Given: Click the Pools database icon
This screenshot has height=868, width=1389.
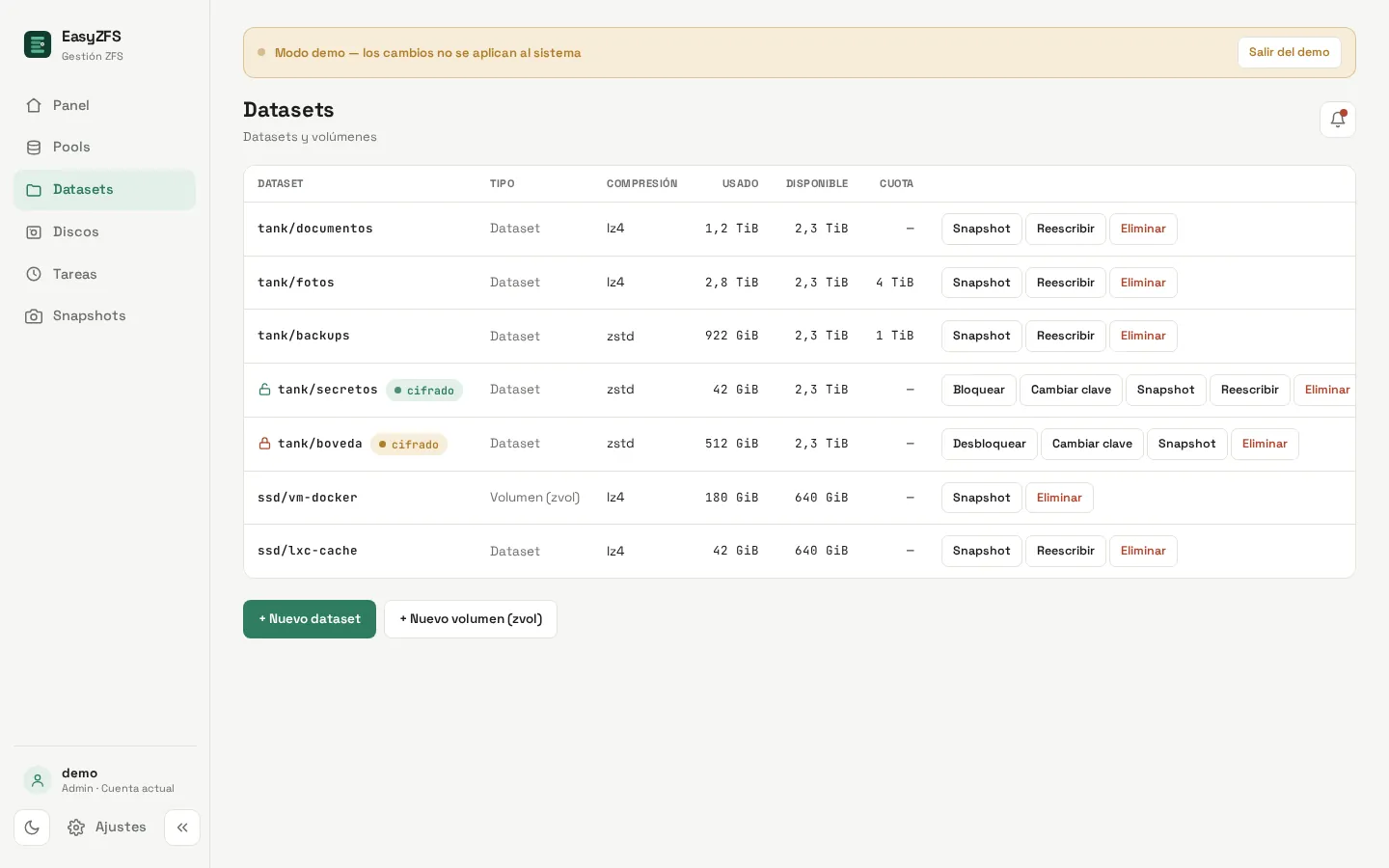Looking at the screenshot, I should (x=34, y=148).
